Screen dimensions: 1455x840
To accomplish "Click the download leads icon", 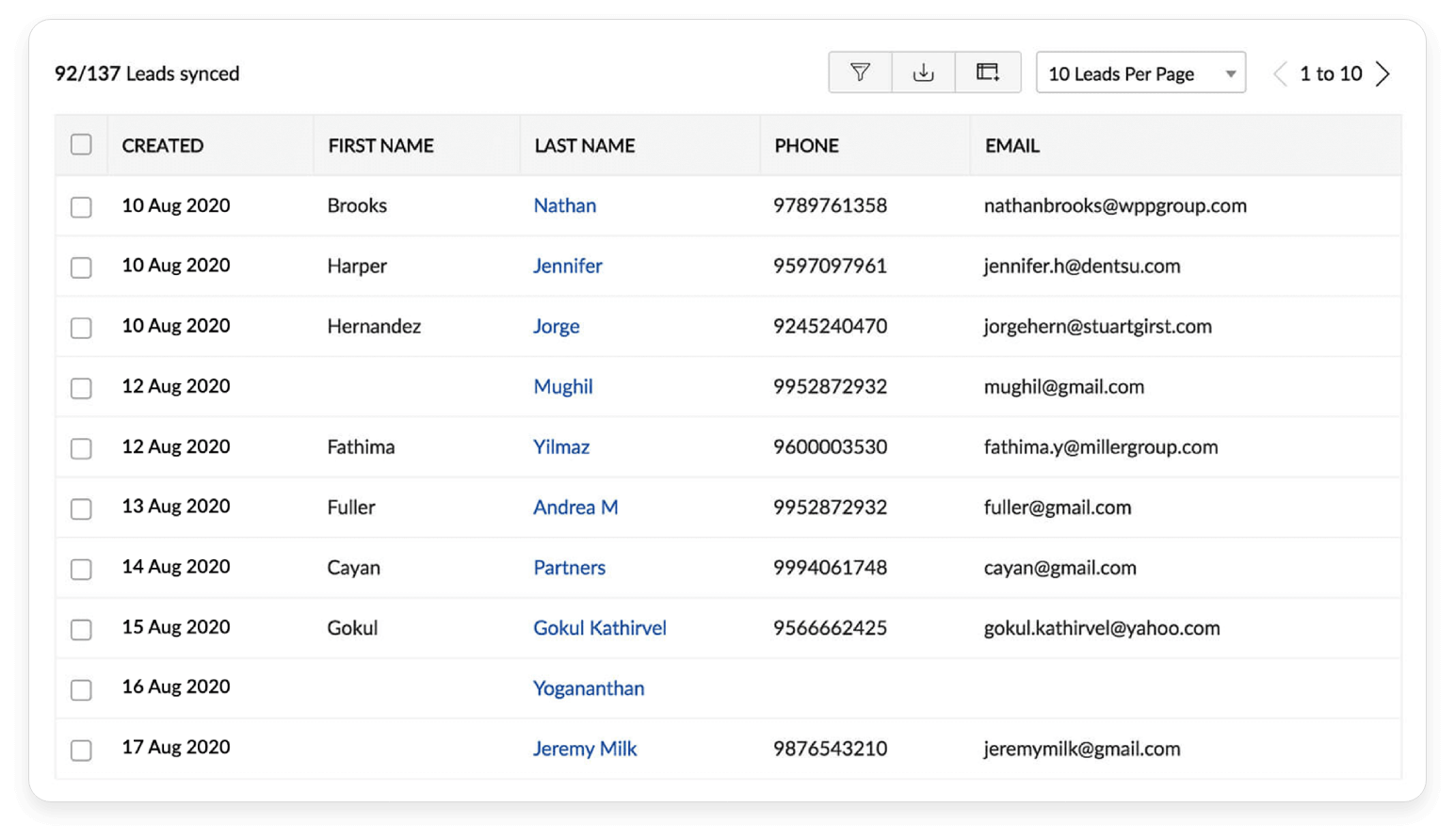I will [924, 73].
